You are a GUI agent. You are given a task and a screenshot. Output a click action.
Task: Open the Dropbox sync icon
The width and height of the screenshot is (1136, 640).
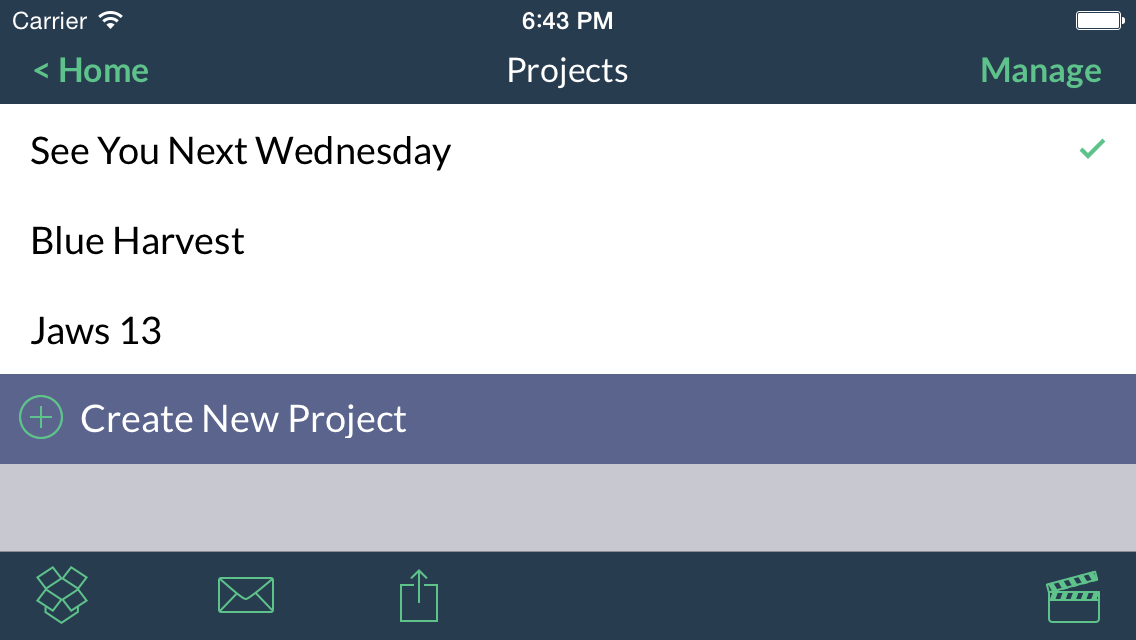[62, 595]
